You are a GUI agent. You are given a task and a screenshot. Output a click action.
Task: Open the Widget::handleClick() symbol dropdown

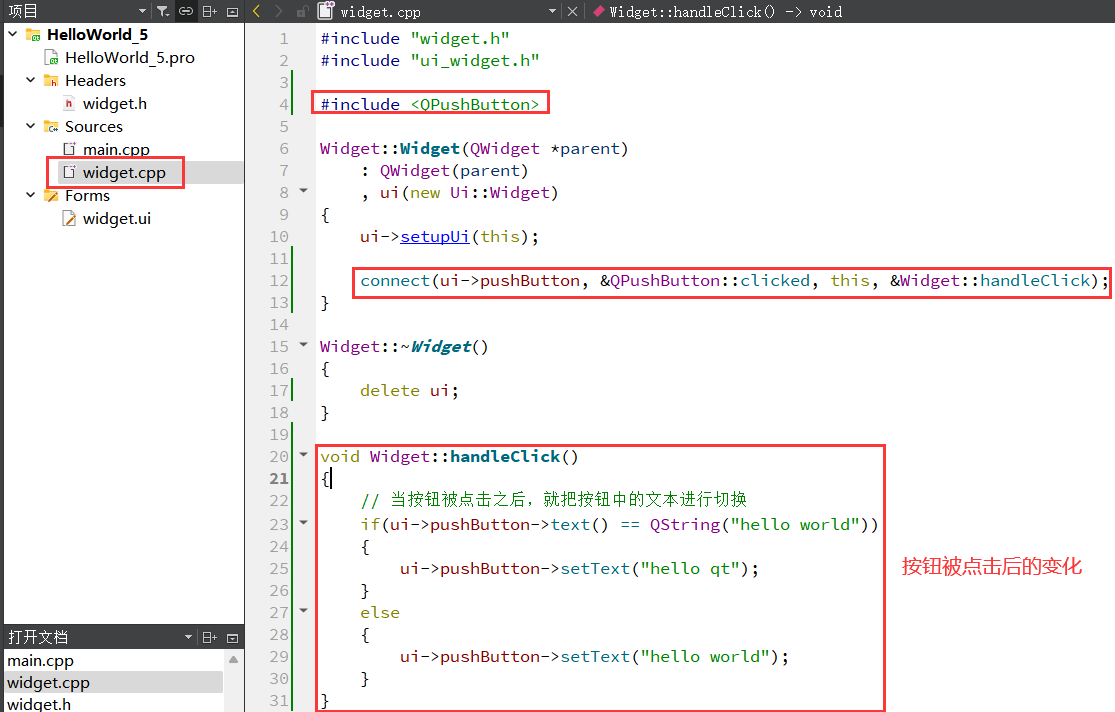[x=725, y=11]
